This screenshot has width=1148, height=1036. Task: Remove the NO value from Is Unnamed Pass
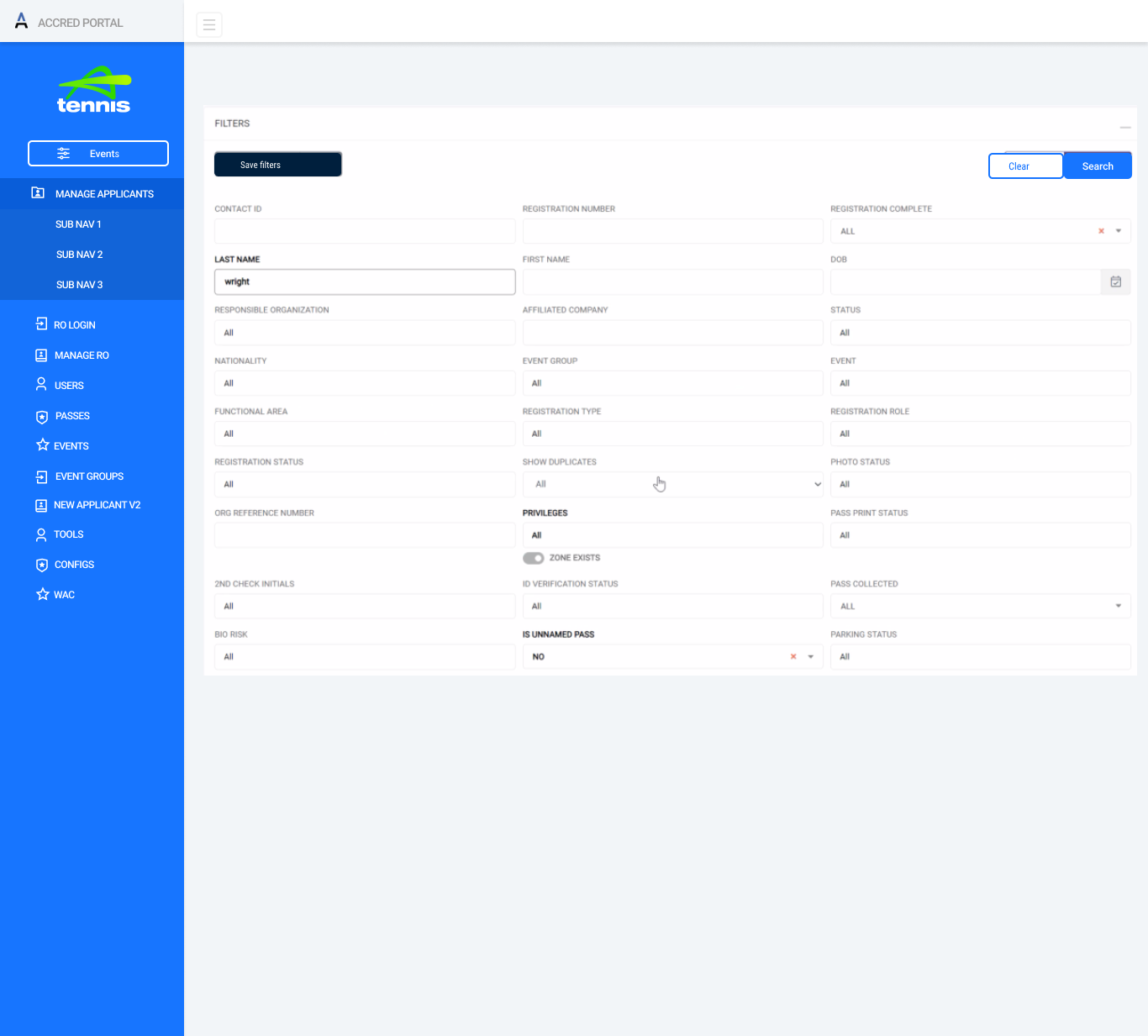click(x=793, y=656)
